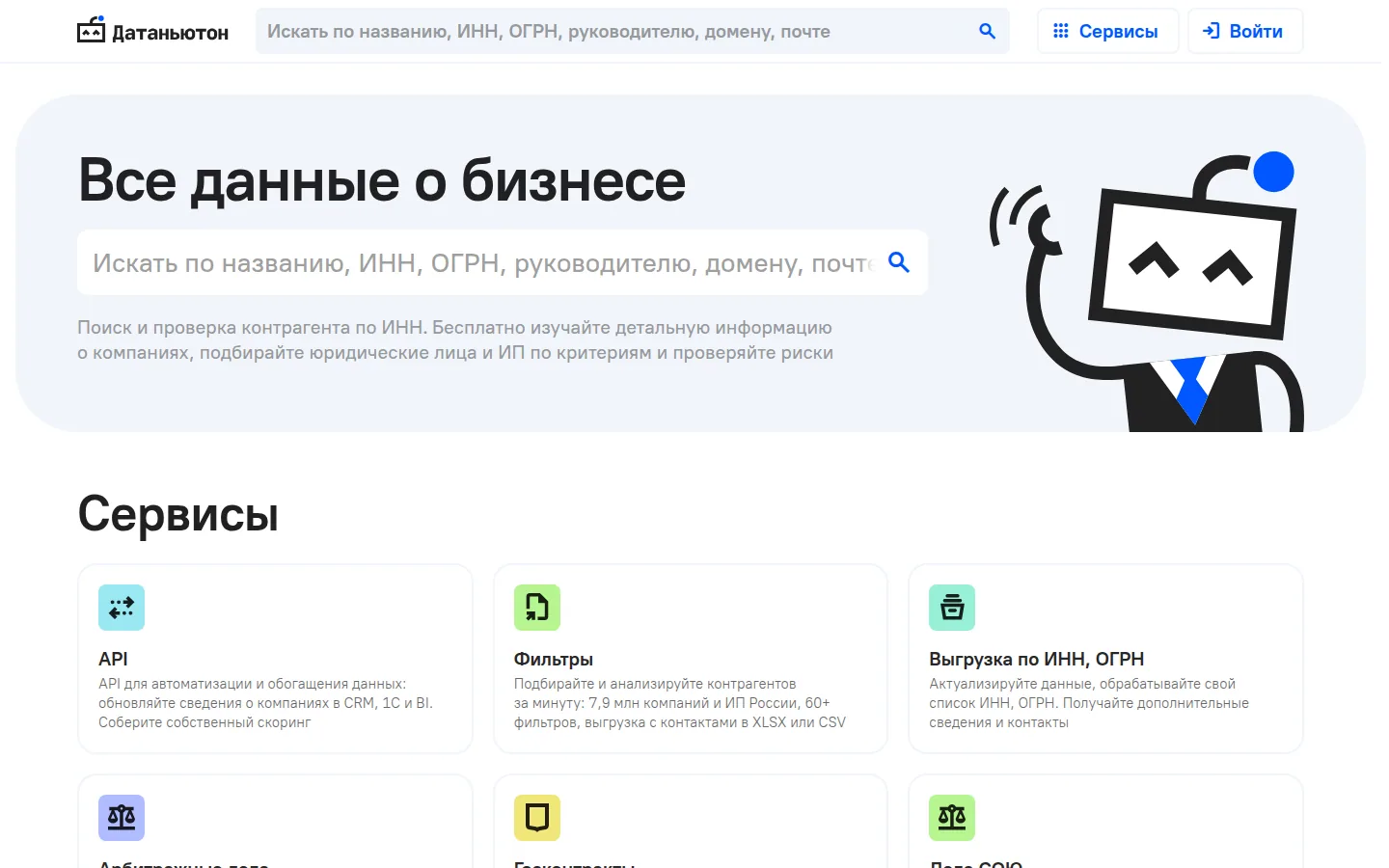Click the magnifier icon in the top search bar
Image resolution: width=1389 pixels, height=868 pixels.
pyautogui.click(x=987, y=31)
